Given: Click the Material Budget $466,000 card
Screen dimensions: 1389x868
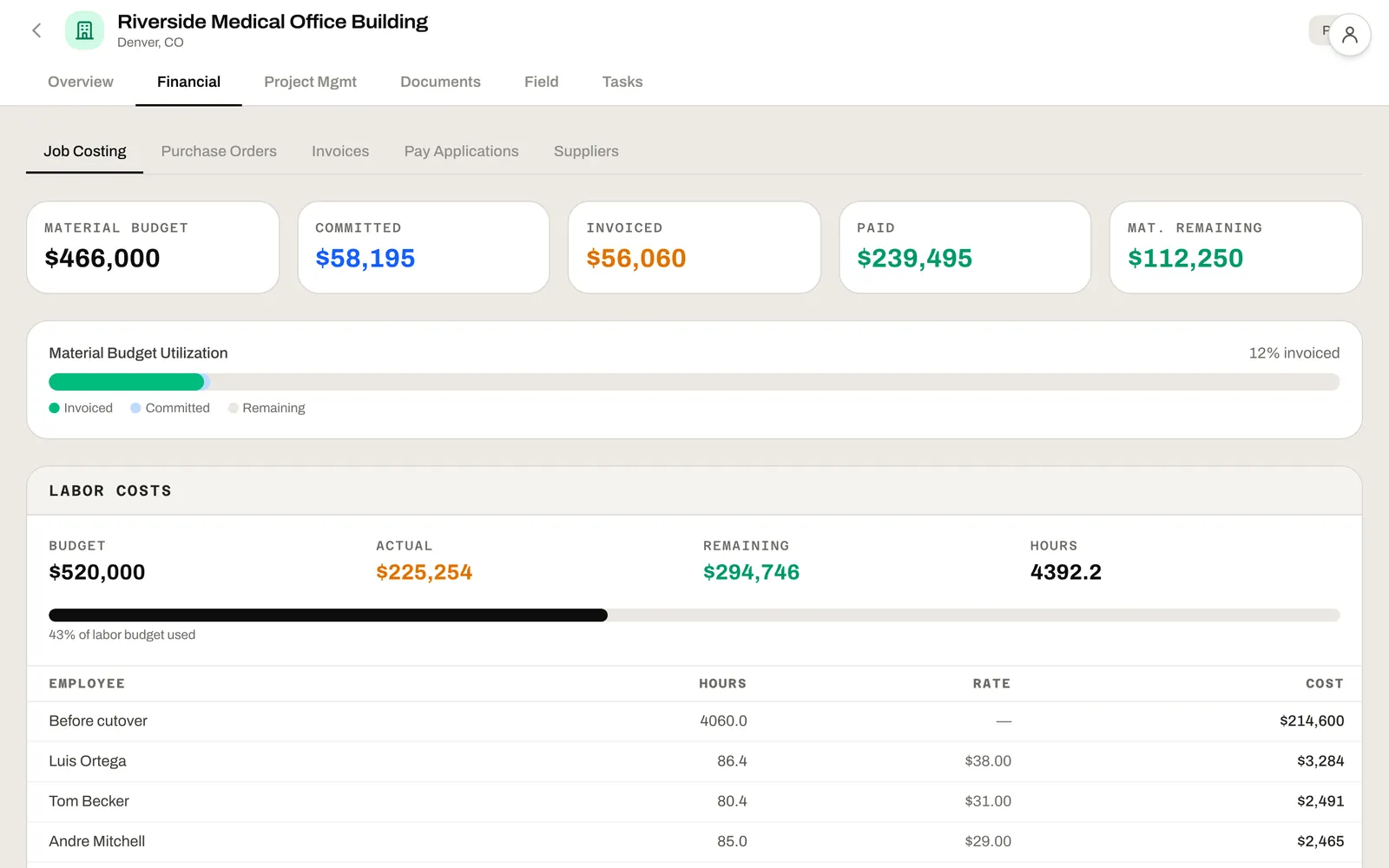Looking at the screenshot, I should pyautogui.click(x=153, y=247).
